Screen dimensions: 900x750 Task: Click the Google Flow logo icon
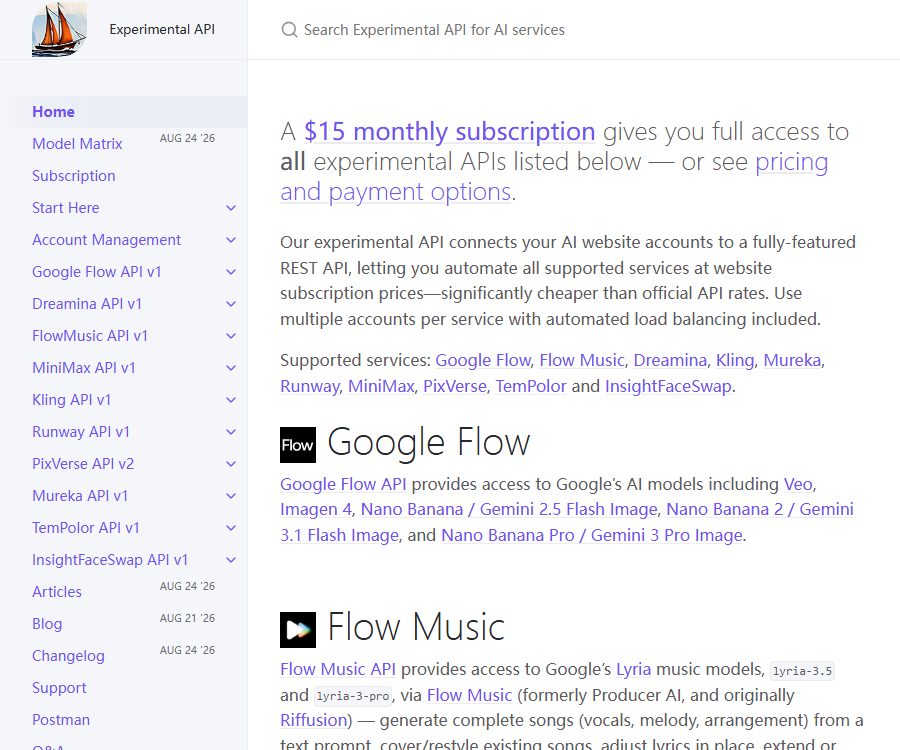pyautogui.click(x=298, y=445)
